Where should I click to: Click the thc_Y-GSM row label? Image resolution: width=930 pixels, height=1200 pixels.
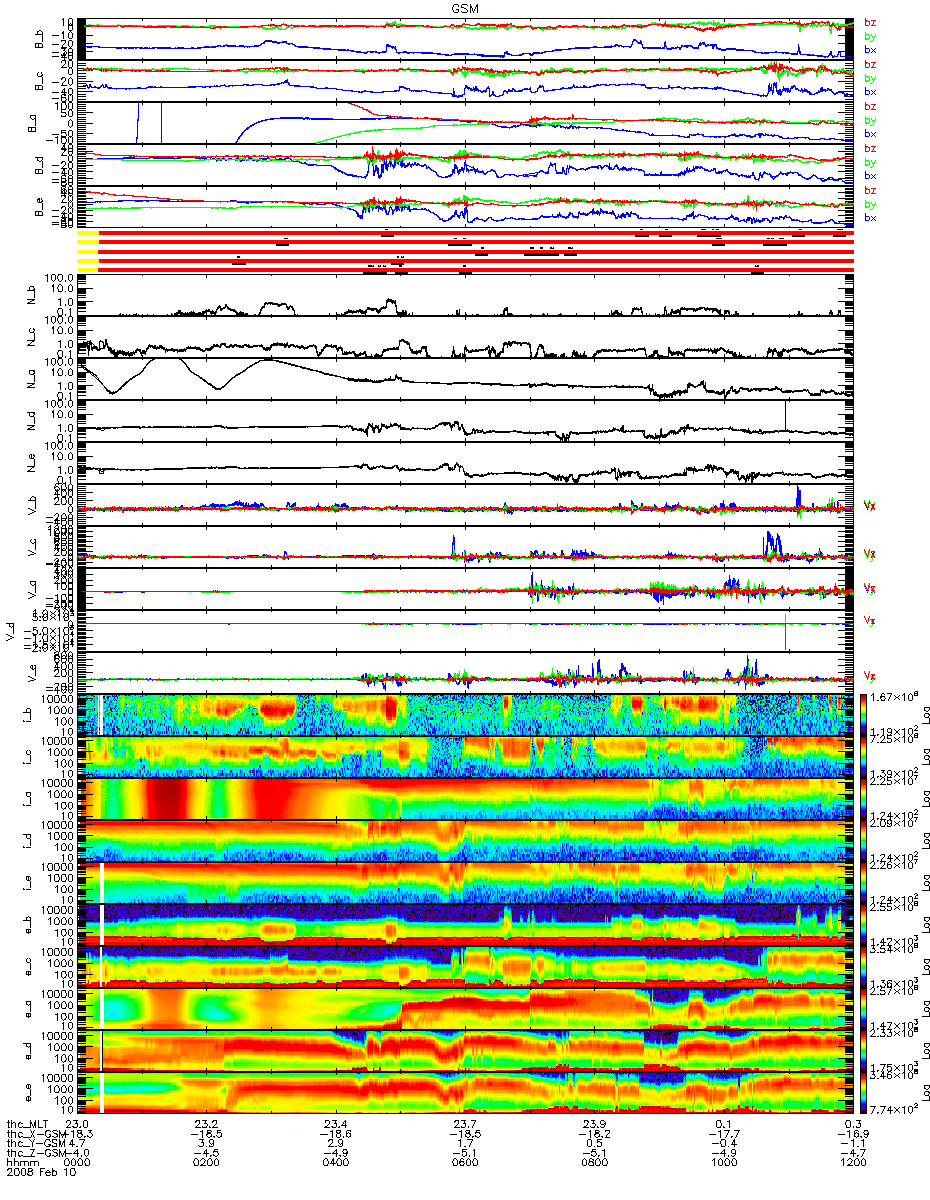pyautogui.click(x=36, y=1145)
